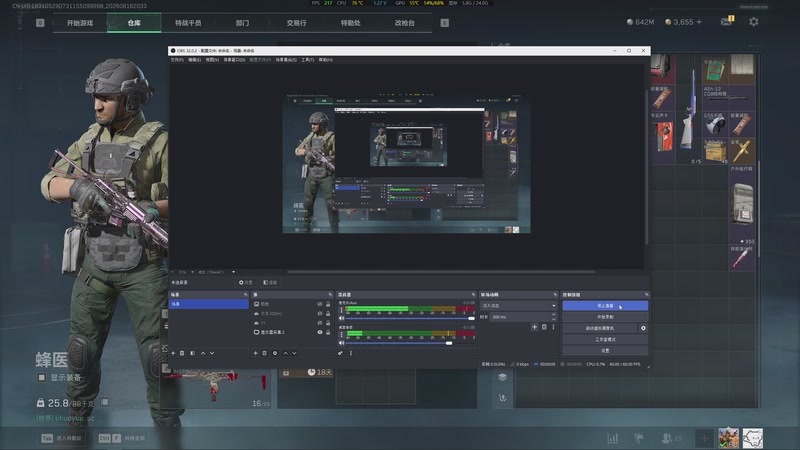Open scene filters icon in Scenes toolbar
The height and width of the screenshot is (450, 800).
coord(192,353)
